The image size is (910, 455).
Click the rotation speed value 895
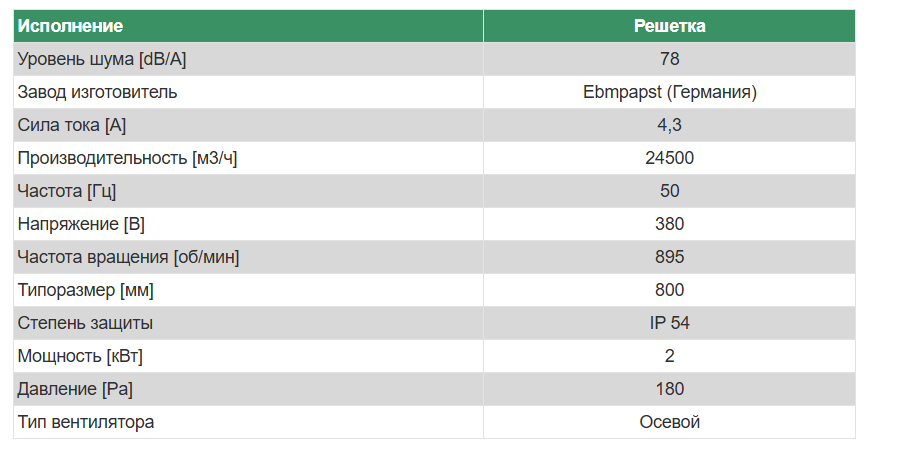(x=669, y=257)
